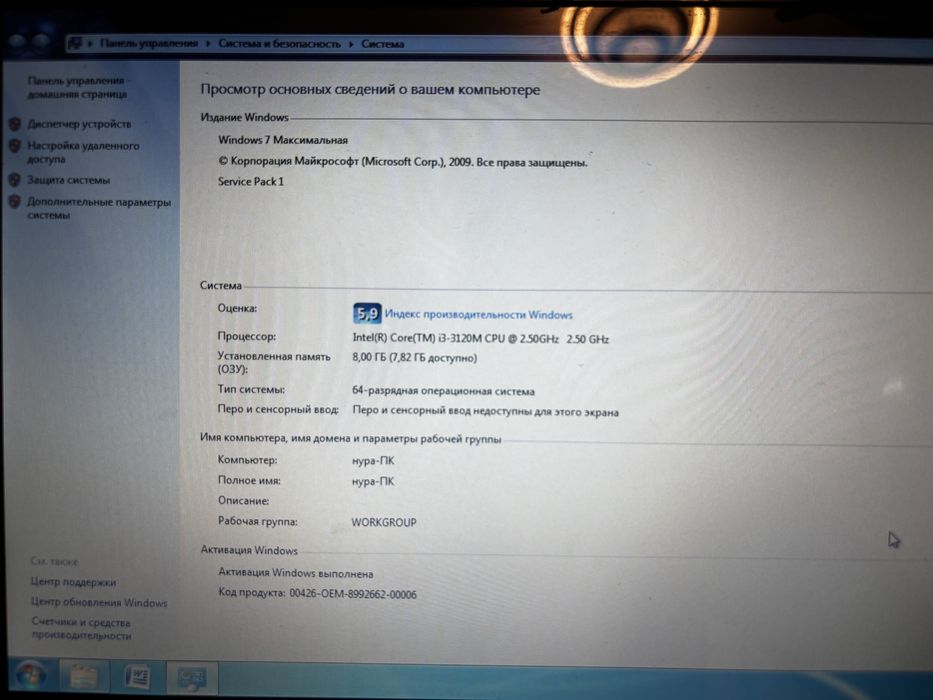Click the 5,9 performance score badge
The image size is (933, 700).
coord(367,313)
